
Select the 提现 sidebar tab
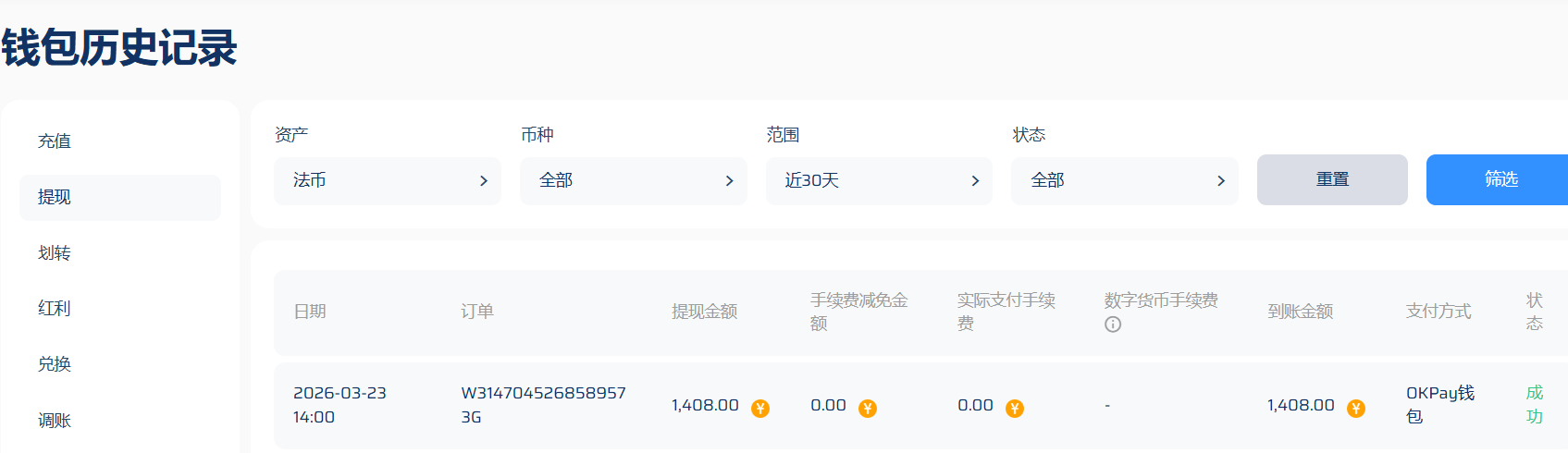coord(55,197)
